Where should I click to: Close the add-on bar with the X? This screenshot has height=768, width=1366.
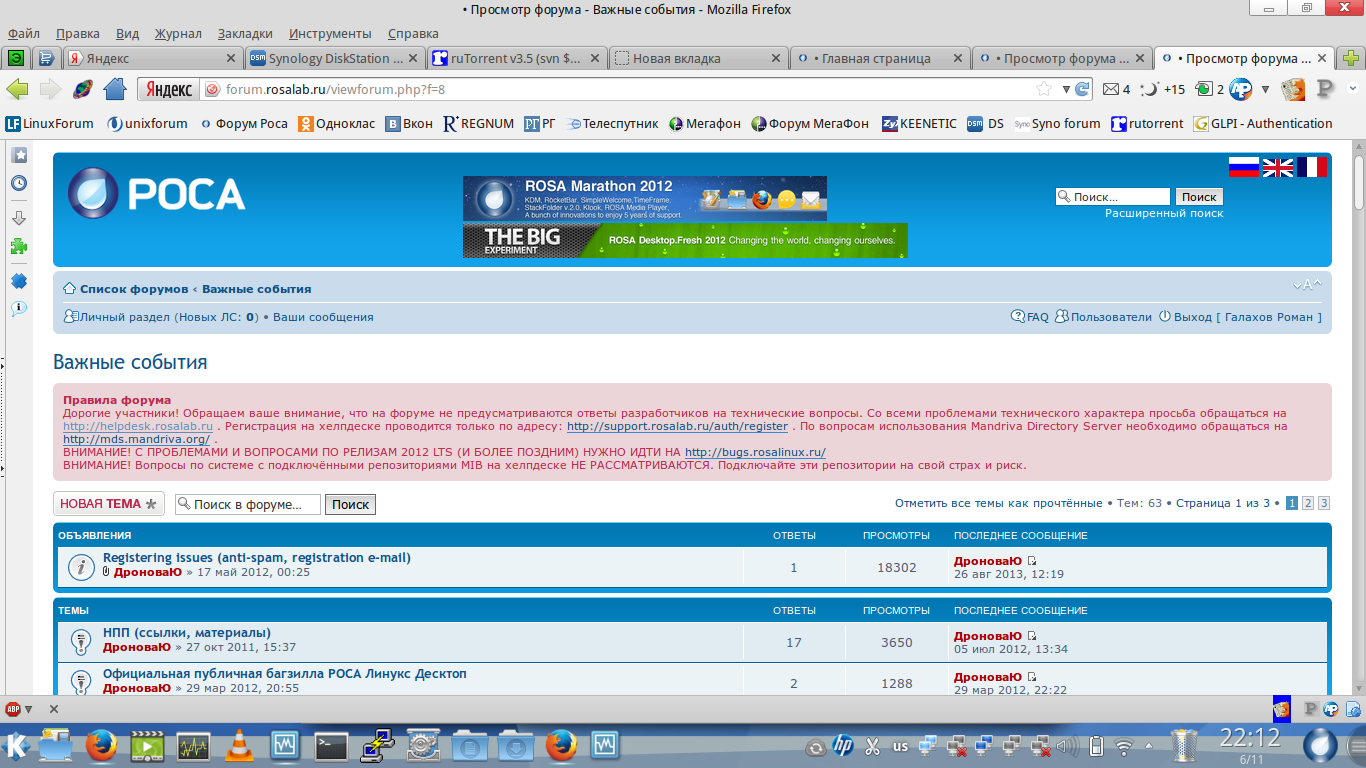click(54, 709)
